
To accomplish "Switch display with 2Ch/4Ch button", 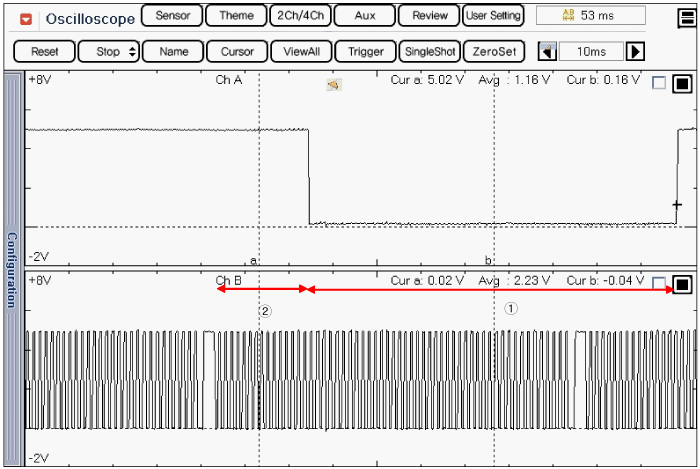I will coord(300,16).
